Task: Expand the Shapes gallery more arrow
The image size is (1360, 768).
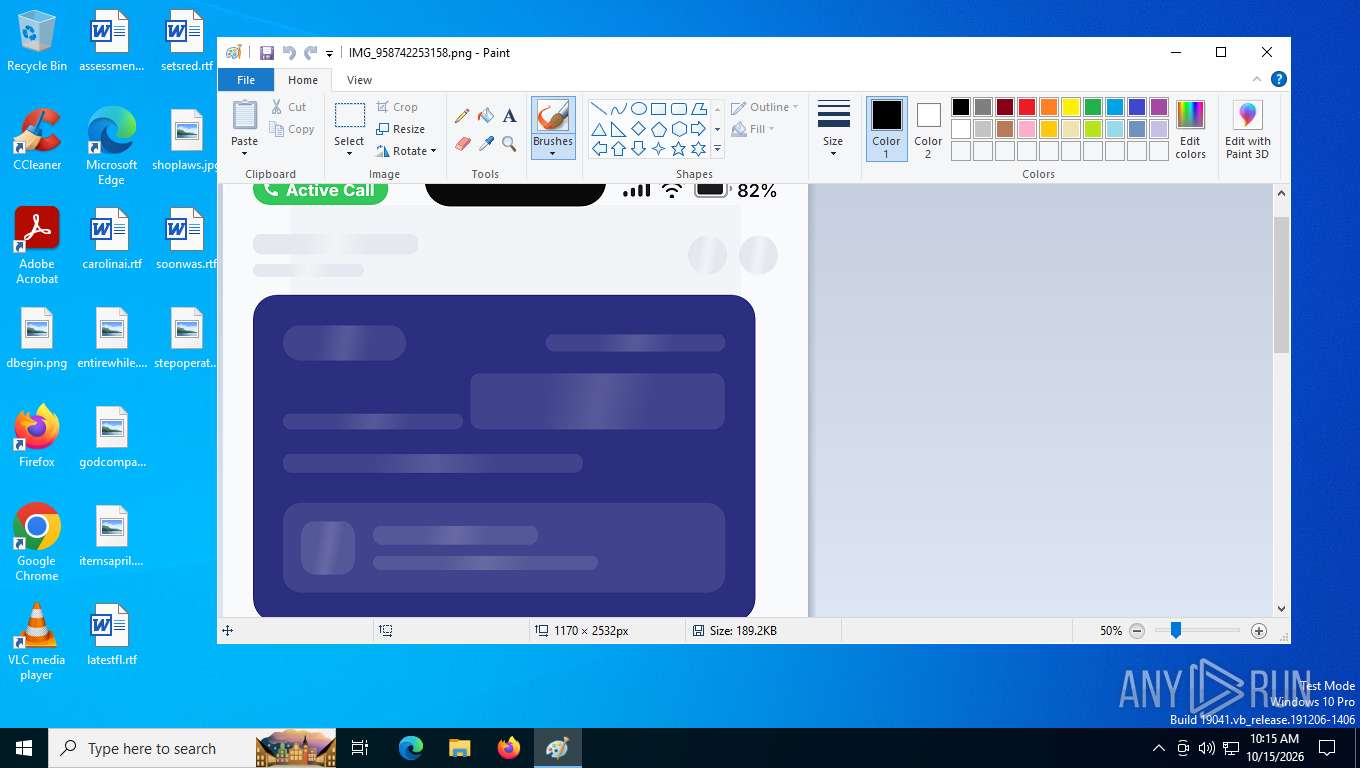Action: coord(717,149)
